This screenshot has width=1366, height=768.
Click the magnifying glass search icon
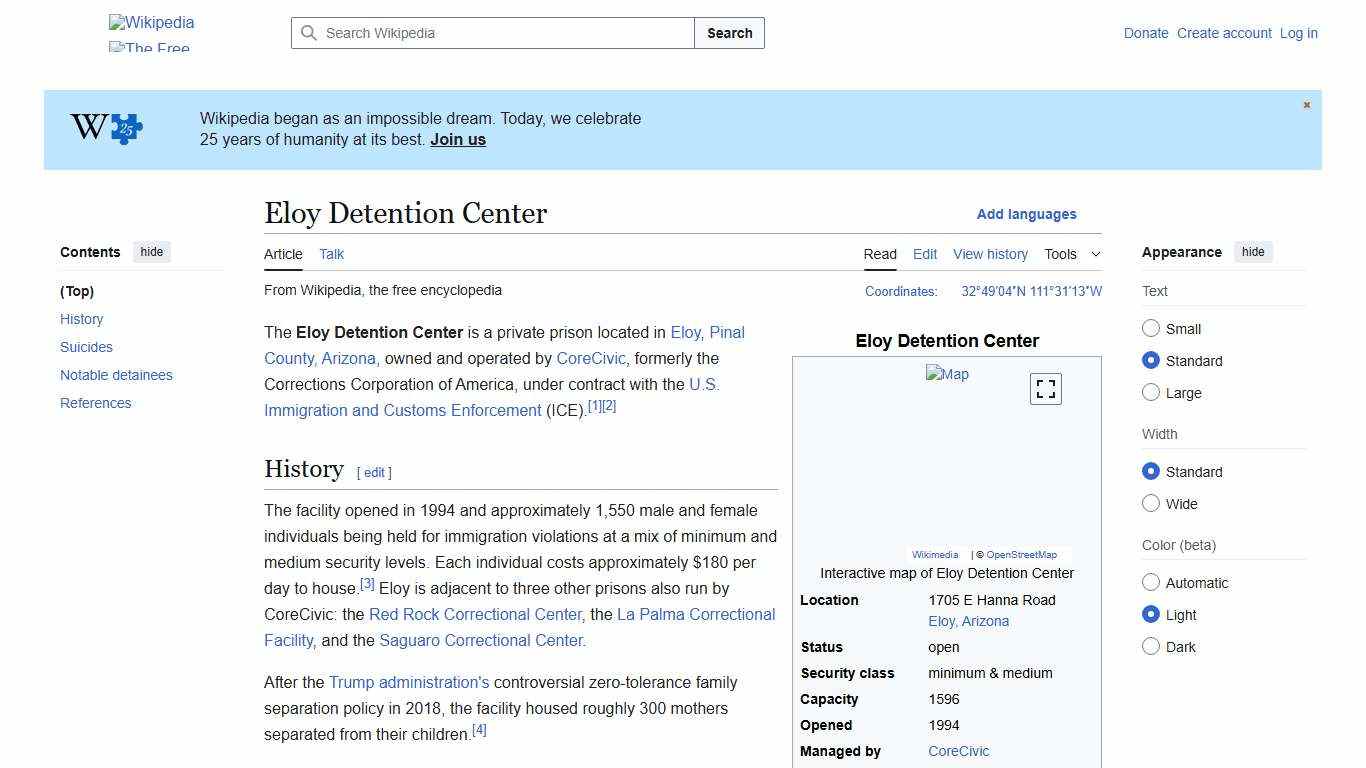point(309,33)
